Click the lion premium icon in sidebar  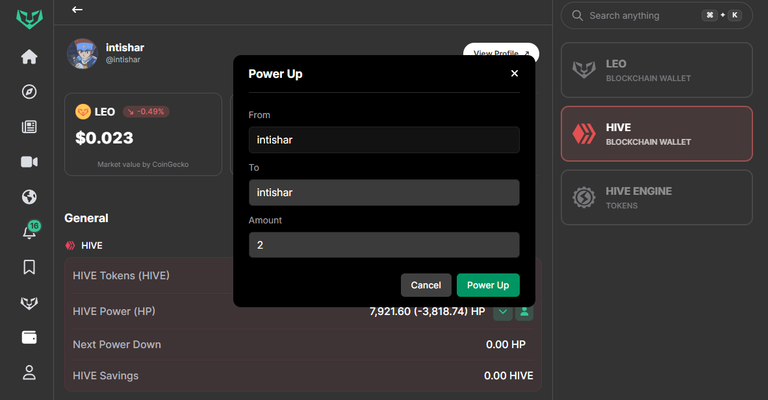[x=29, y=303]
